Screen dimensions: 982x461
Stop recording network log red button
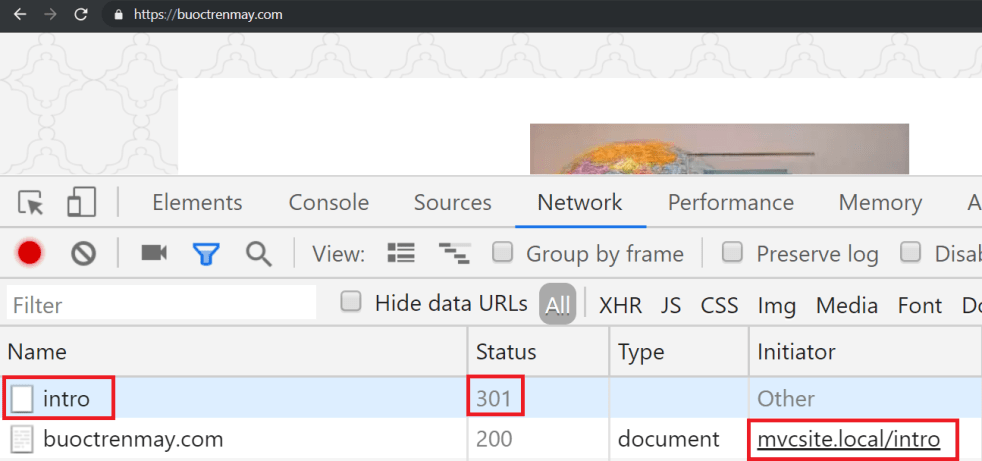pyautogui.click(x=30, y=253)
